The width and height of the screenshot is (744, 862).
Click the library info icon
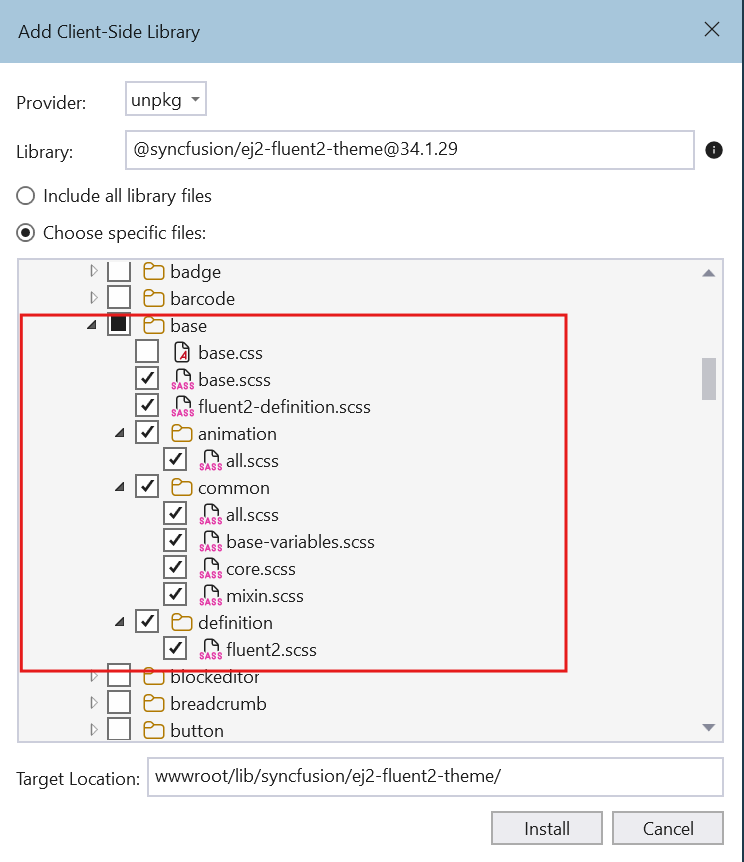tap(714, 150)
